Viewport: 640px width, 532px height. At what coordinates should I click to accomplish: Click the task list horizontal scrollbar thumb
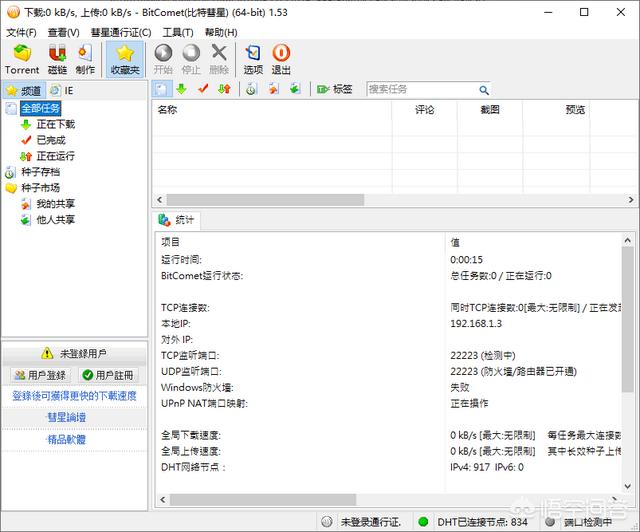tap(265, 200)
